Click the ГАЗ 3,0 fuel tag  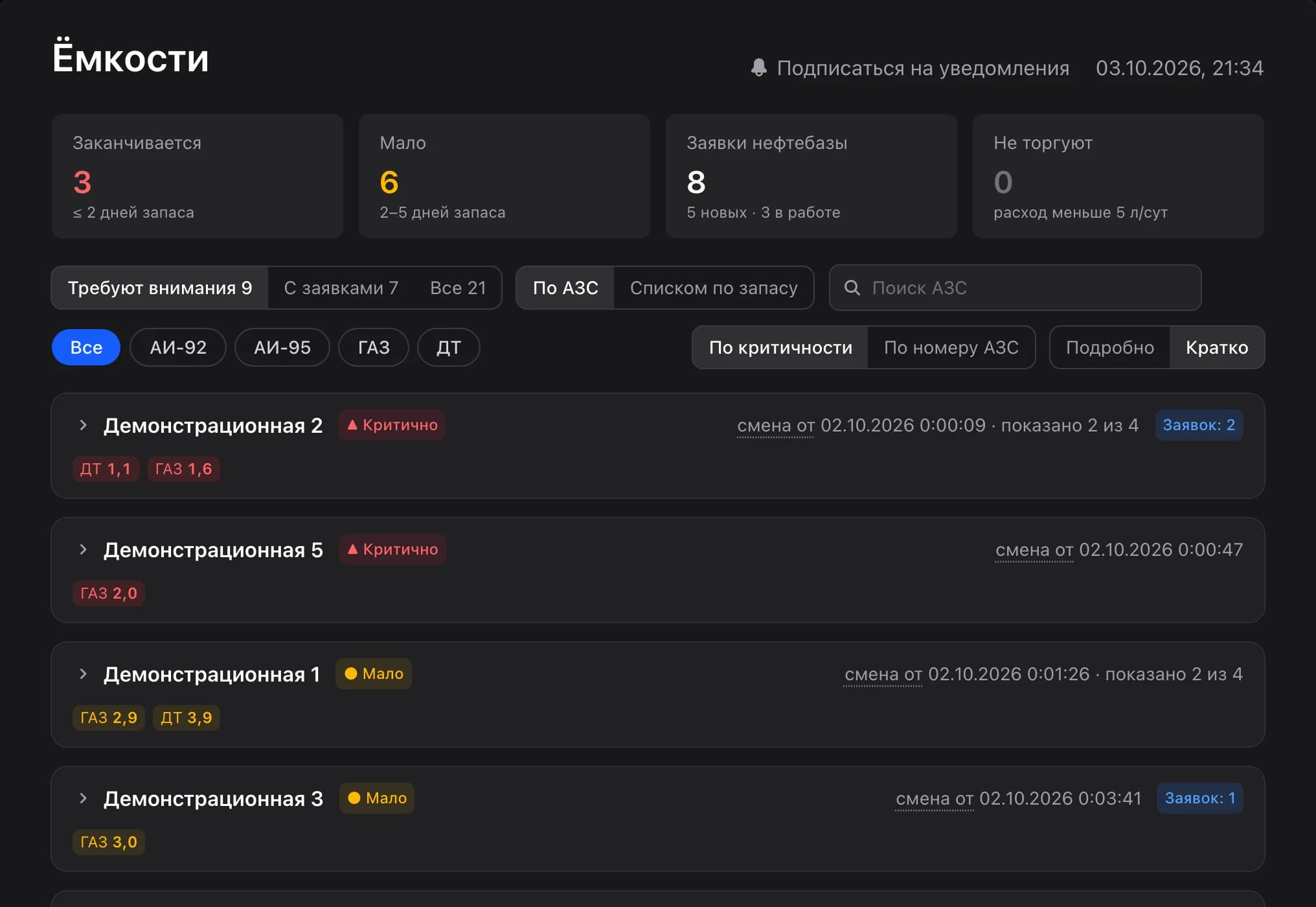[109, 842]
